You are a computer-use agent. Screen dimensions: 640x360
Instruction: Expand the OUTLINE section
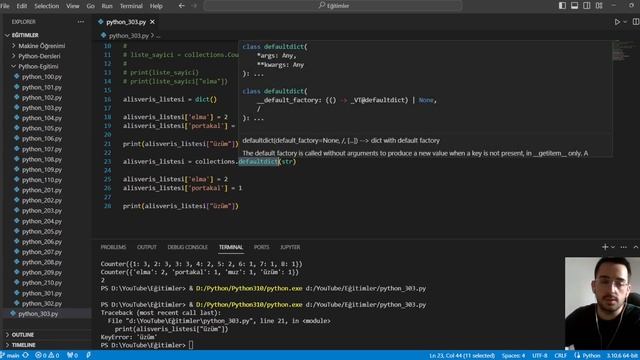pyautogui.click(x=23, y=335)
